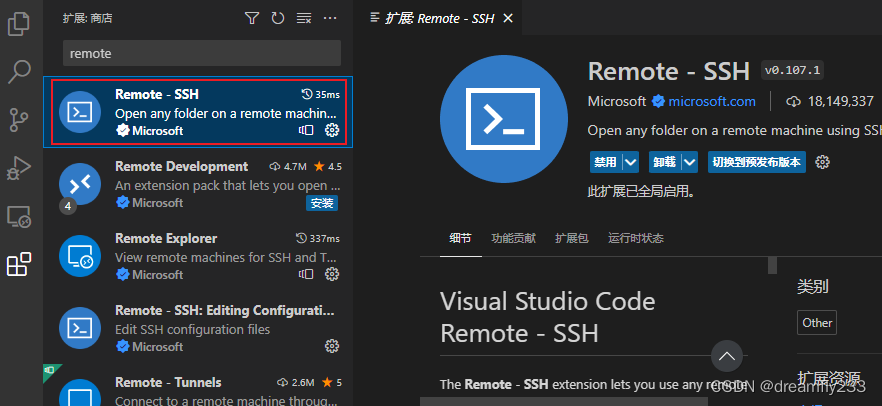Click the 18,149,337 install count
Screen dimensions: 882x406
pos(830,101)
